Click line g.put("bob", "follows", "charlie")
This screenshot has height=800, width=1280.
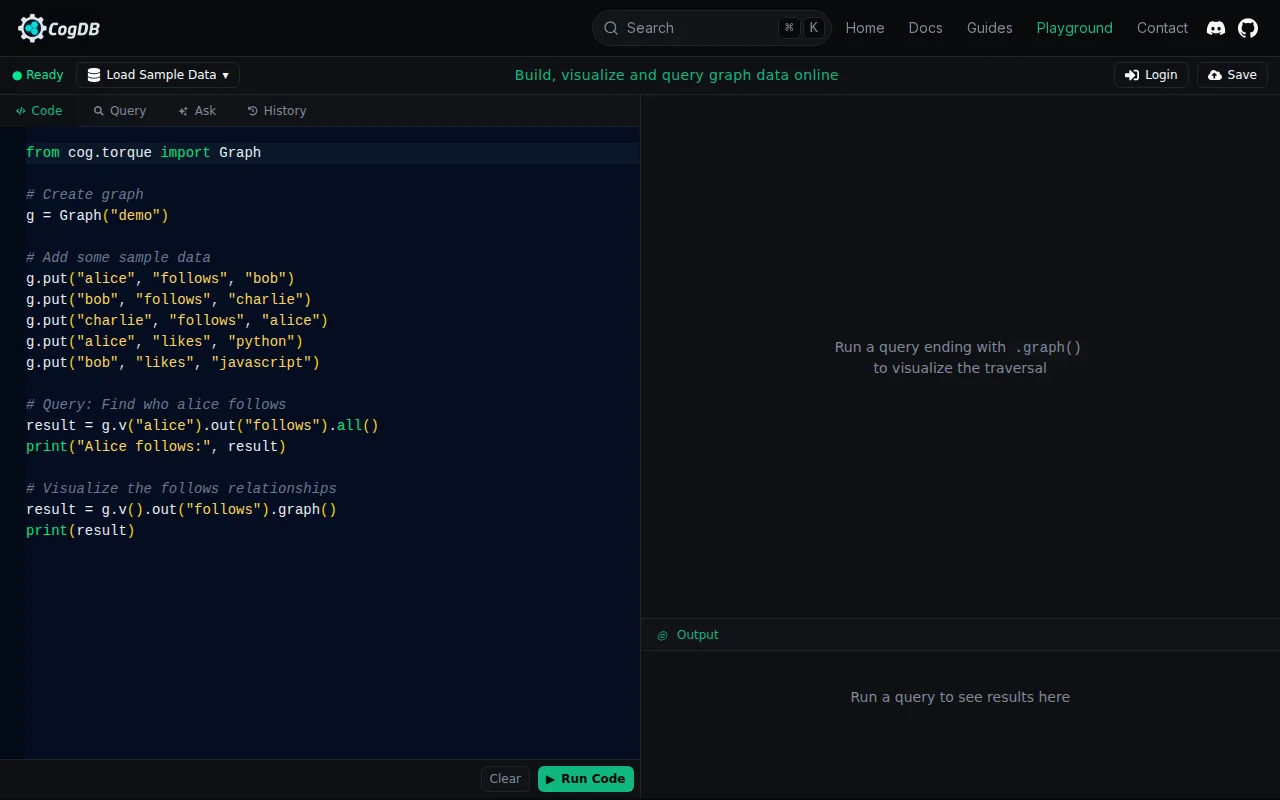click(x=169, y=300)
